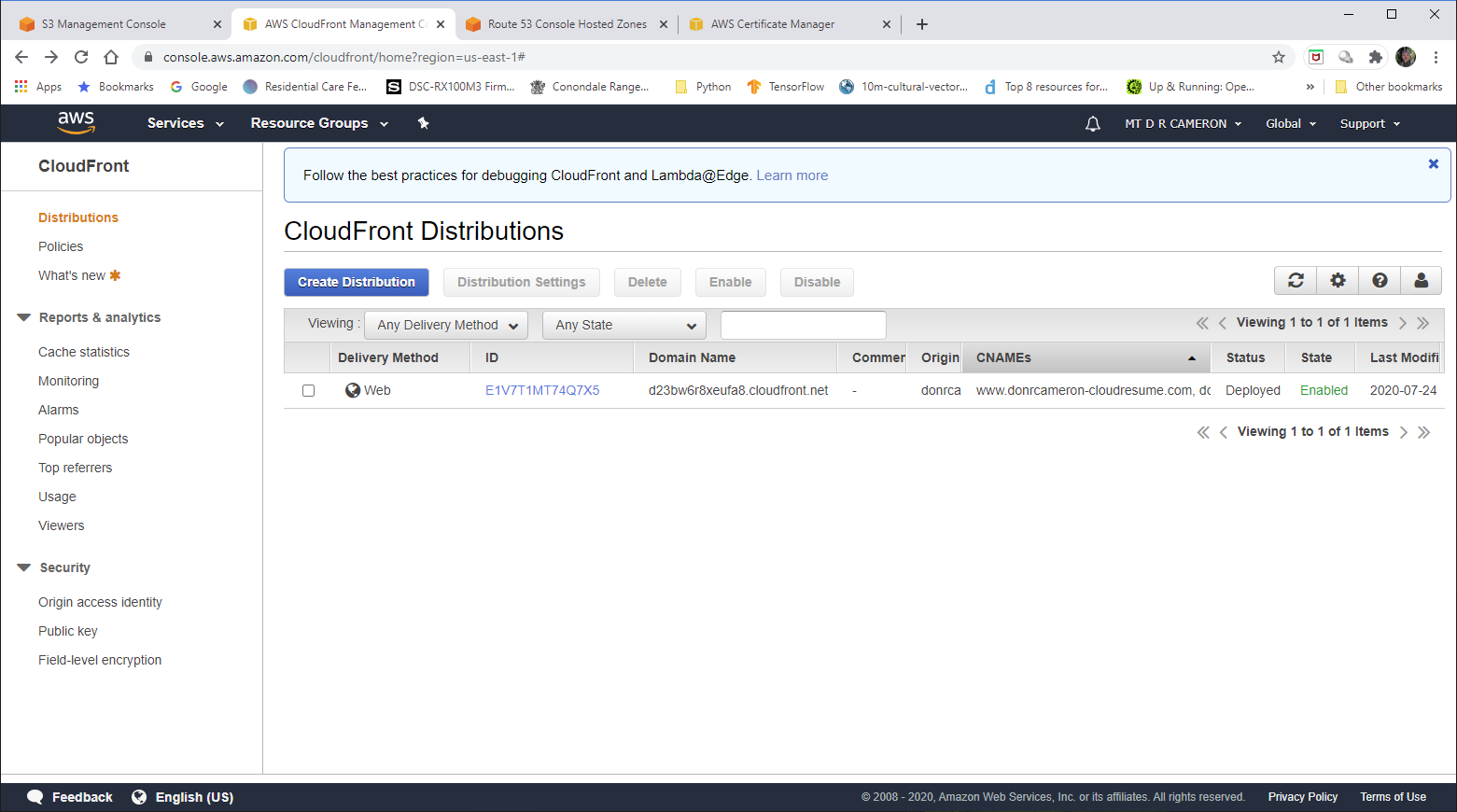Image resolution: width=1457 pixels, height=812 pixels.
Task: Open the notifications bell
Action: pyautogui.click(x=1092, y=123)
